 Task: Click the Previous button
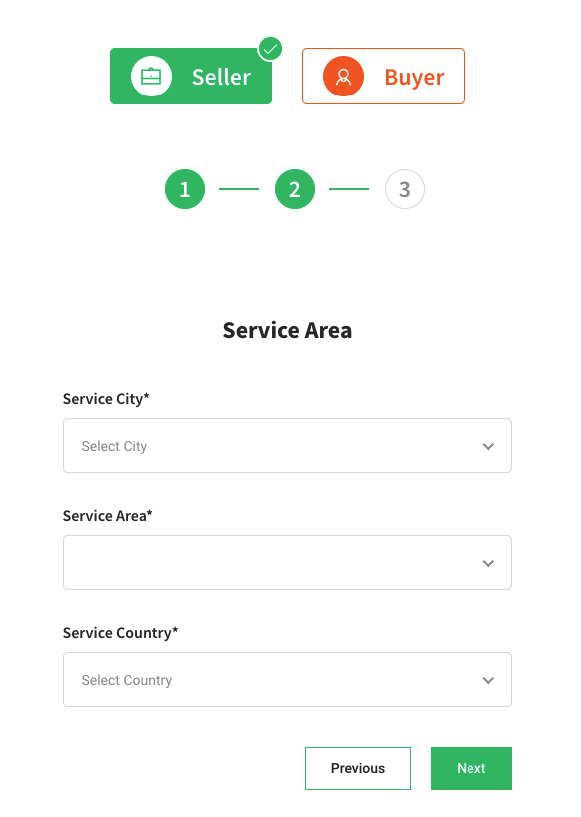[x=358, y=769]
